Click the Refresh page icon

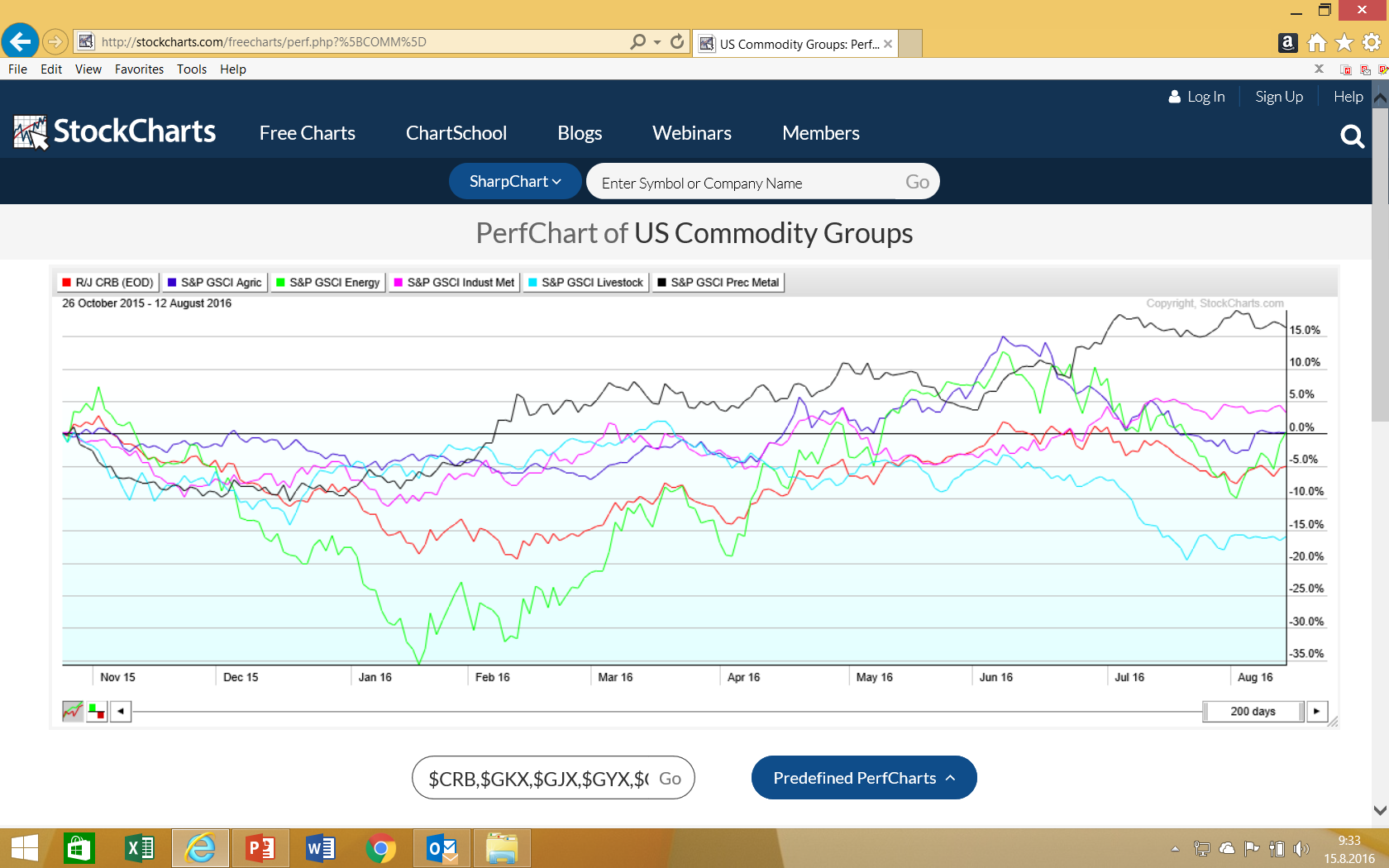click(x=677, y=41)
